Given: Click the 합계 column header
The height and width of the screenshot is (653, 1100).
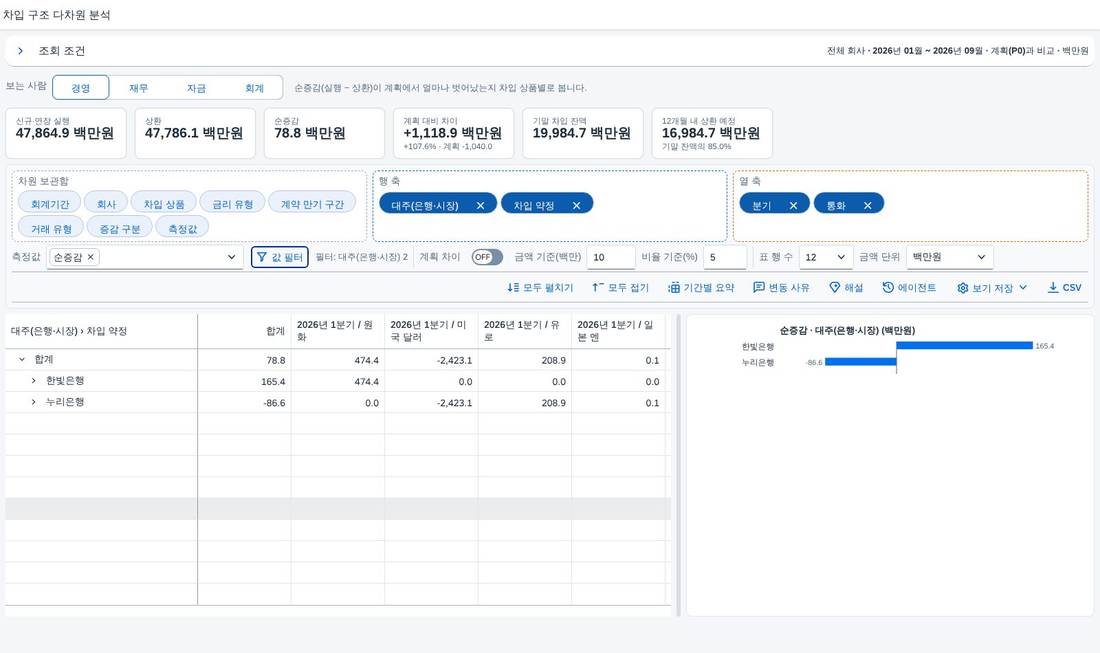Looking at the screenshot, I should point(244,331).
